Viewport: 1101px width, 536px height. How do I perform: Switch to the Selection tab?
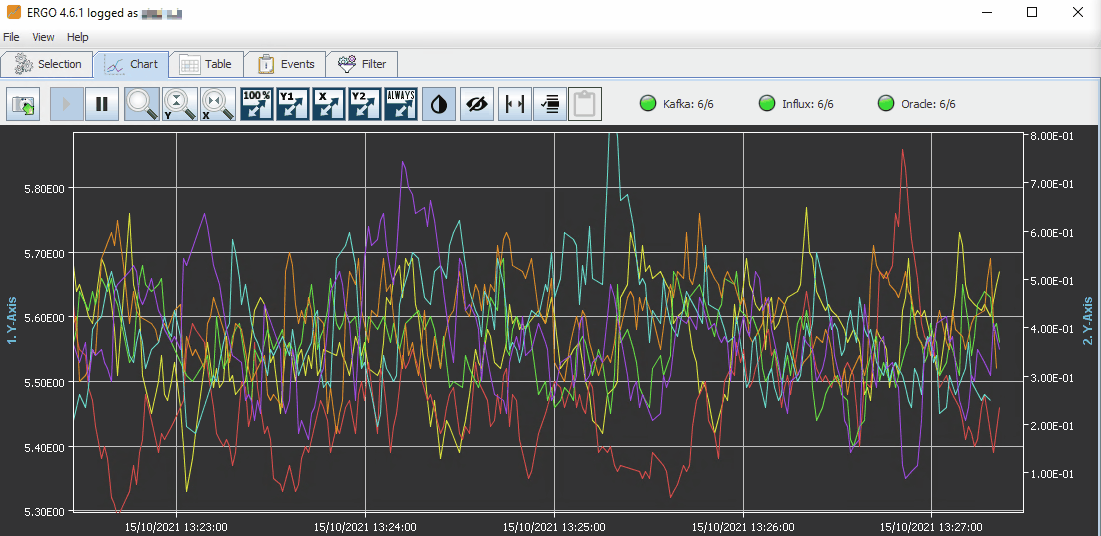click(47, 64)
